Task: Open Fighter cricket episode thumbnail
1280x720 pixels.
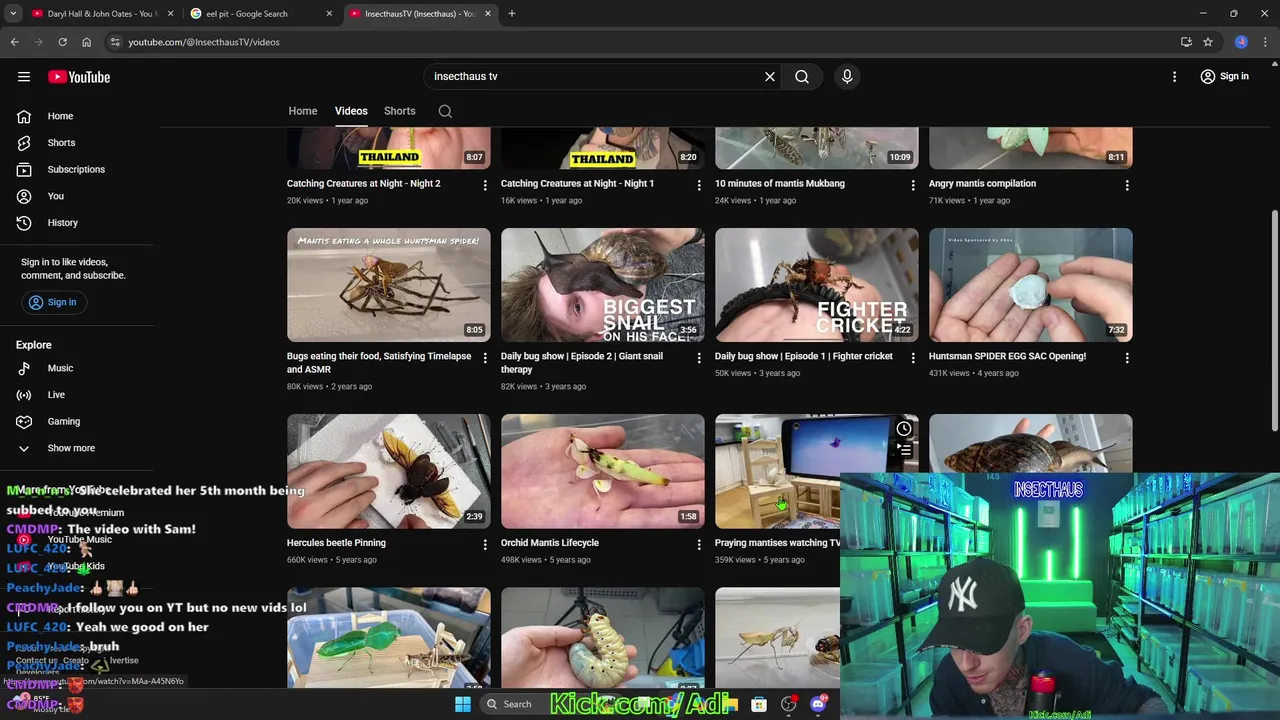Action: 817,285
